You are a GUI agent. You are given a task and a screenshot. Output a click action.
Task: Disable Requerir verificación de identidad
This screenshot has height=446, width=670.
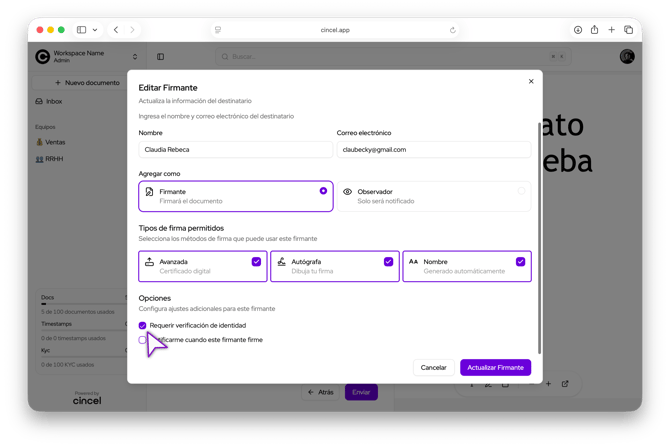(143, 325)
